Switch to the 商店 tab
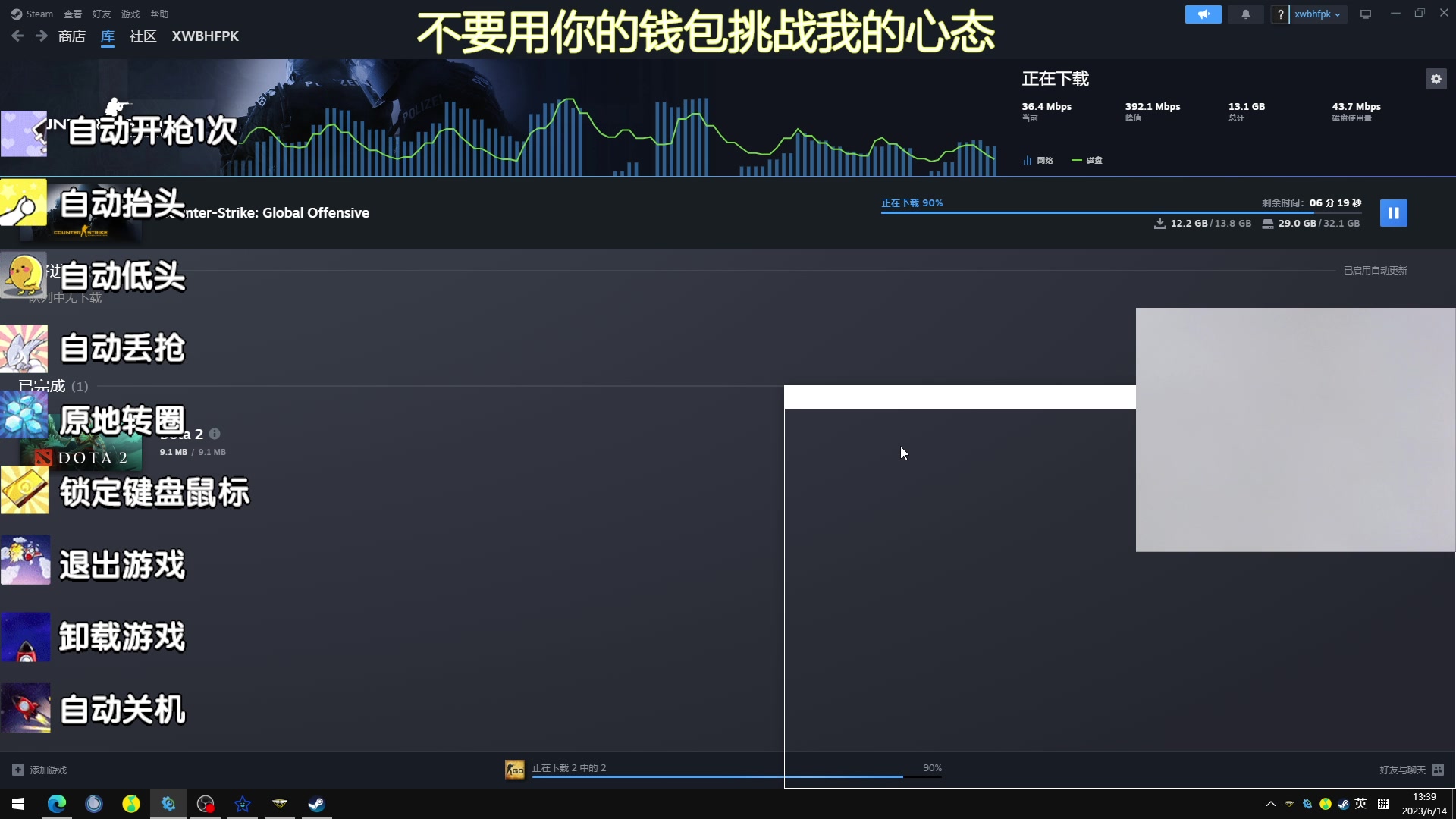1456x819 pixels. point(72,36)
